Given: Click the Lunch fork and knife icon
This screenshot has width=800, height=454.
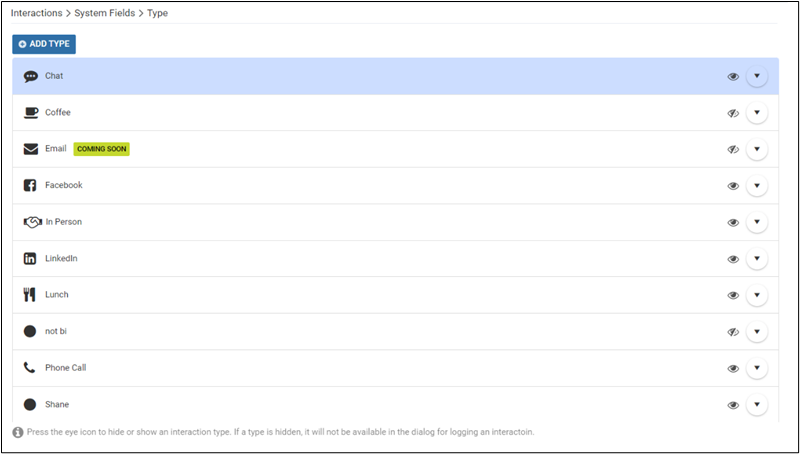Looking at the screenshot, I should 30,295.
